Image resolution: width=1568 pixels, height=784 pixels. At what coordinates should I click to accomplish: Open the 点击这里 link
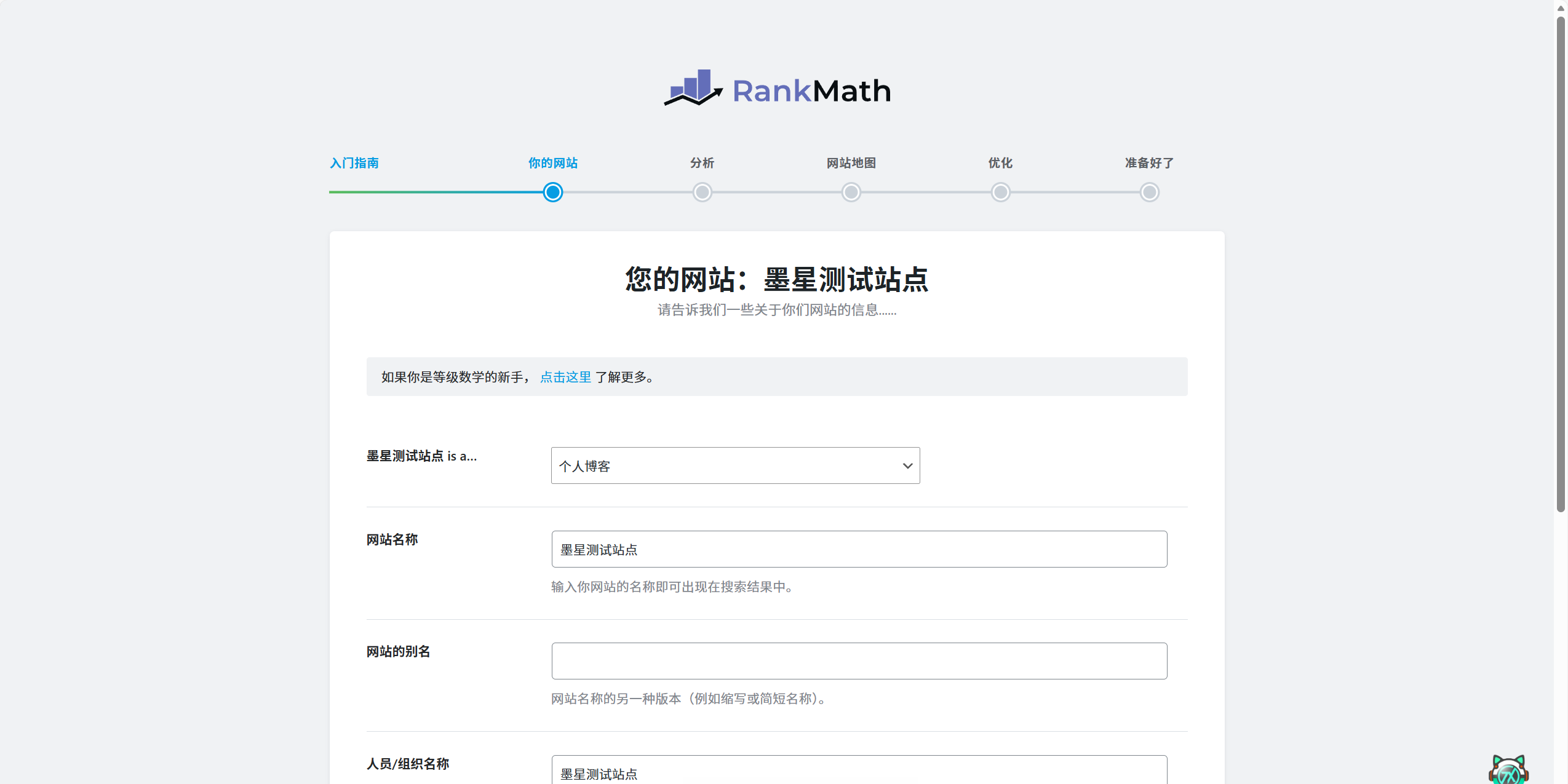tap(565, 377)
